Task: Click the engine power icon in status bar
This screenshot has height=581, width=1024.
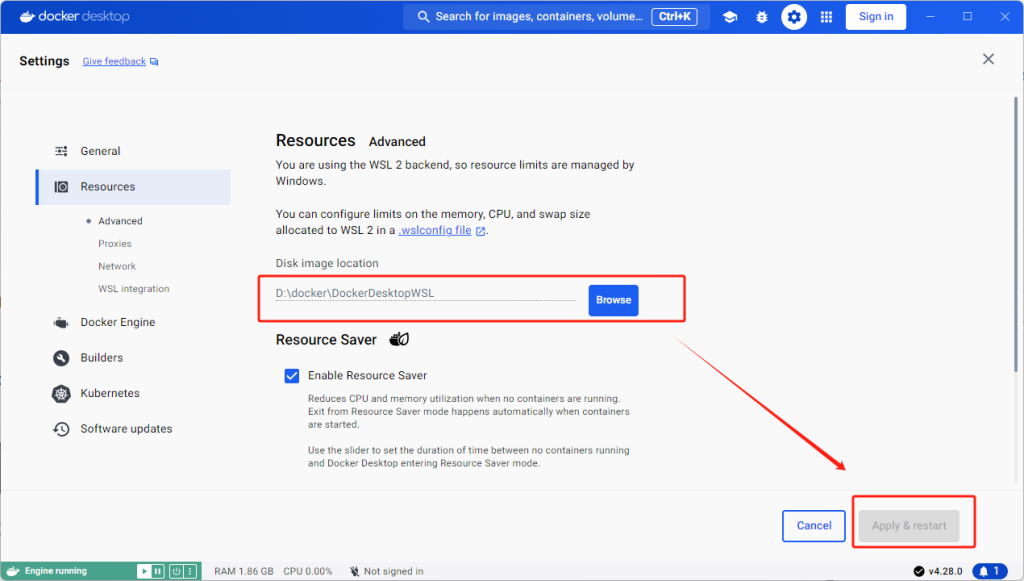Action: (176, 571)
